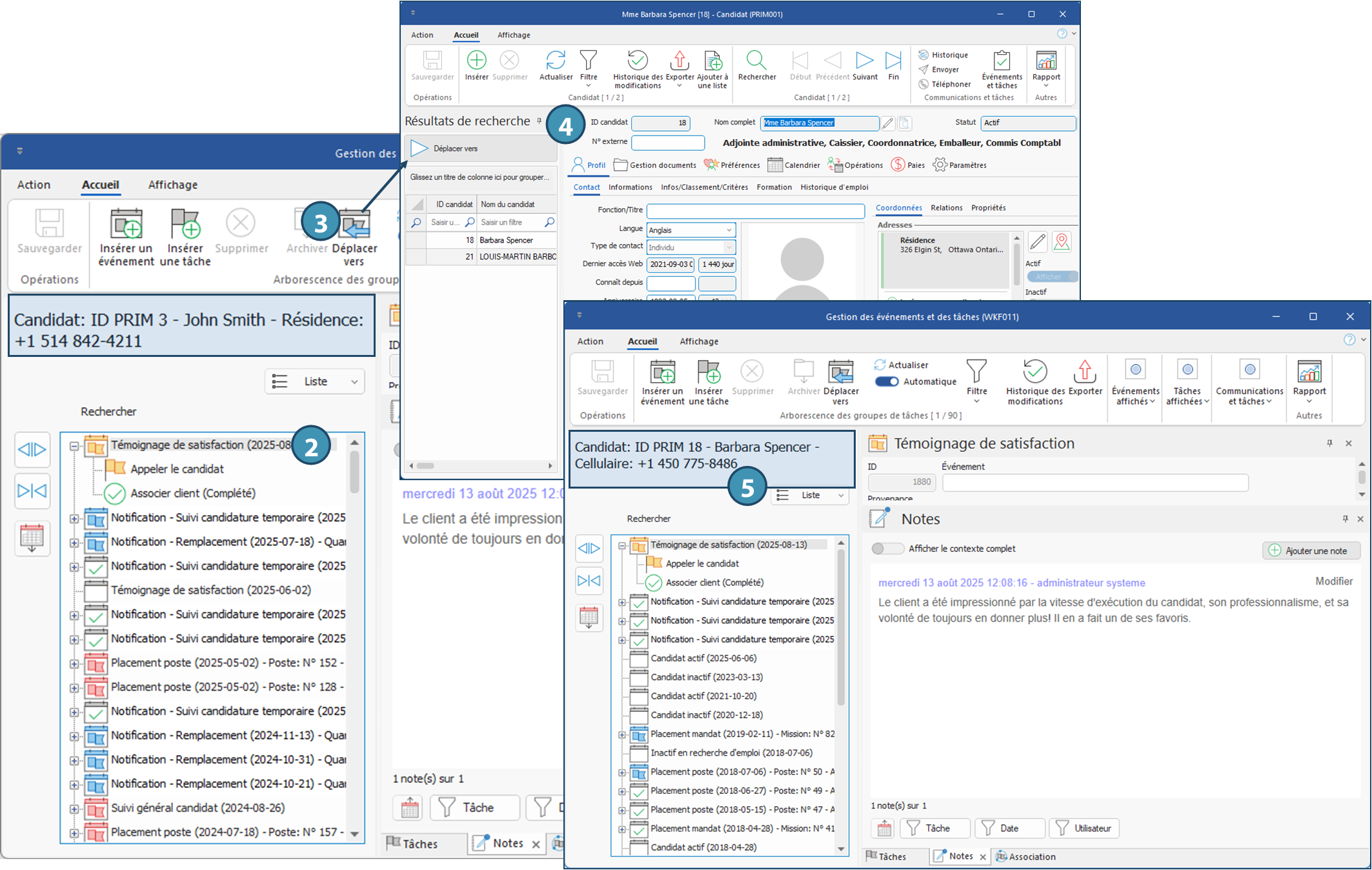Switch to Affichage tab in candidate window
Screen dimensions: 1372x870
[x=514, y=35]
